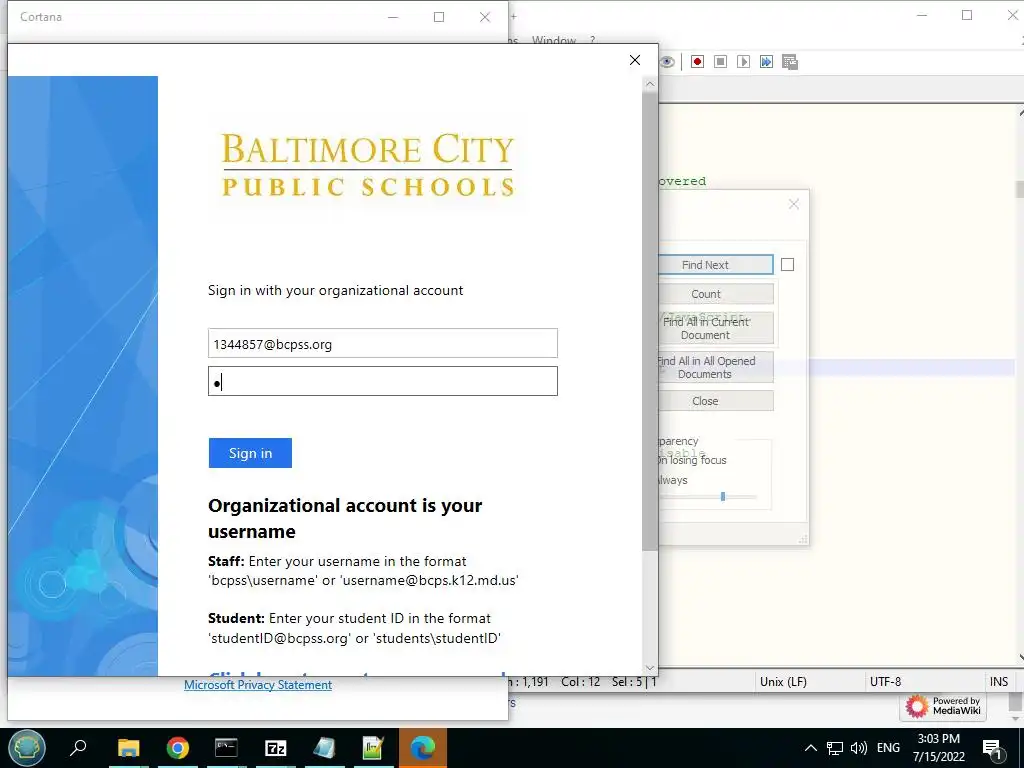This screenshot has height=768, width=1024.
Task: Click the username field with 1344857@bcpss.org
Action: point(383,344)
